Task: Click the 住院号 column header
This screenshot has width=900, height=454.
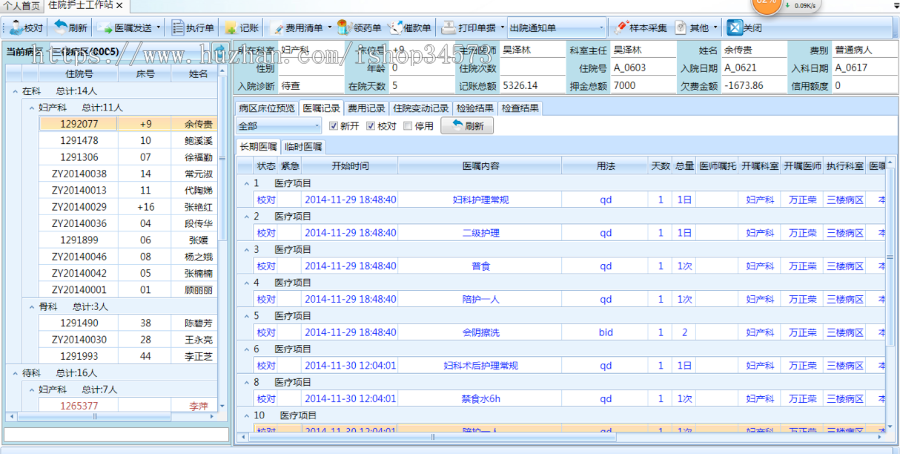Action: point(79,74)
